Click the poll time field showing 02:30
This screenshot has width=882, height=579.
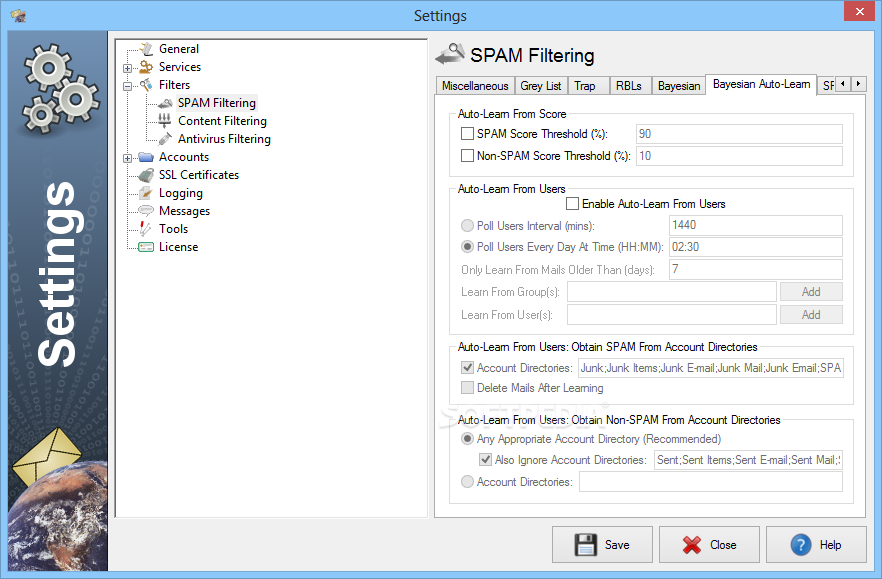(755, 247)
